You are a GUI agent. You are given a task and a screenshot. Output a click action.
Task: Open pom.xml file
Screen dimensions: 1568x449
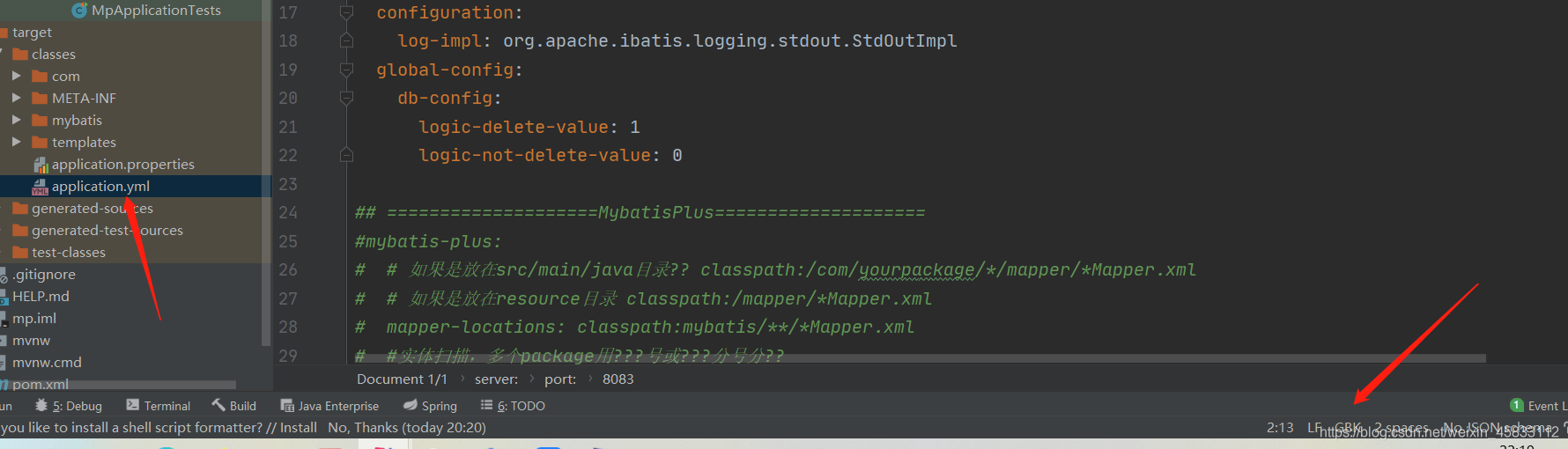click(x=41, y=384)
